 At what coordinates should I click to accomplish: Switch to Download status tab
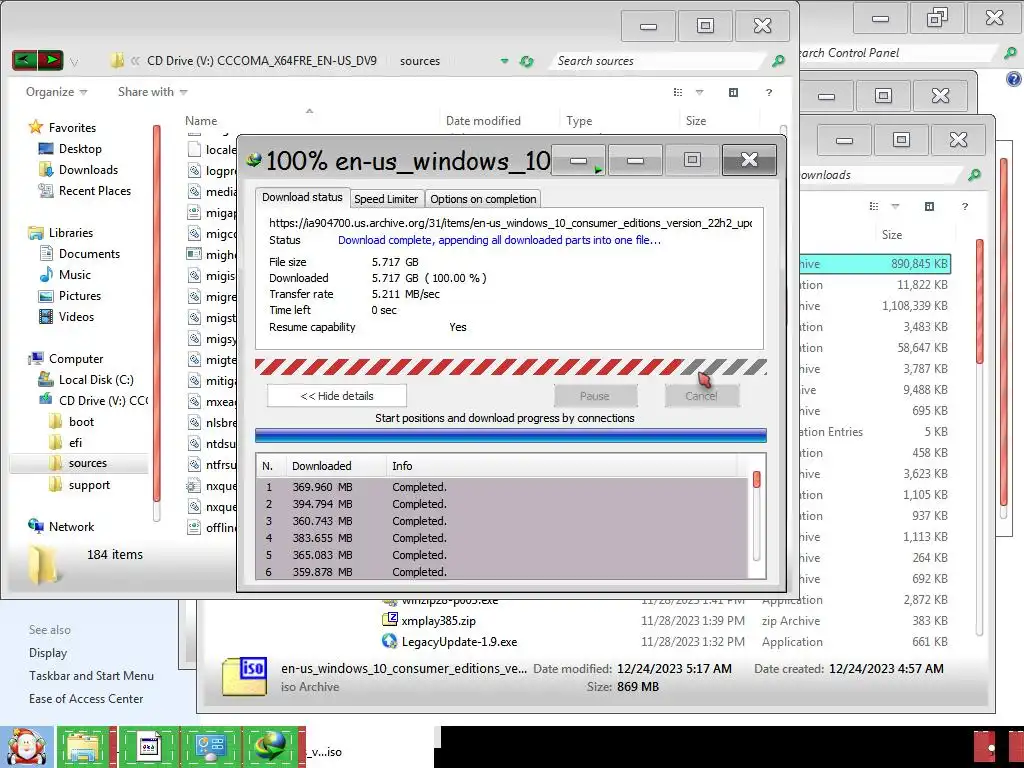pyautogui.click(x=302, y=197)
